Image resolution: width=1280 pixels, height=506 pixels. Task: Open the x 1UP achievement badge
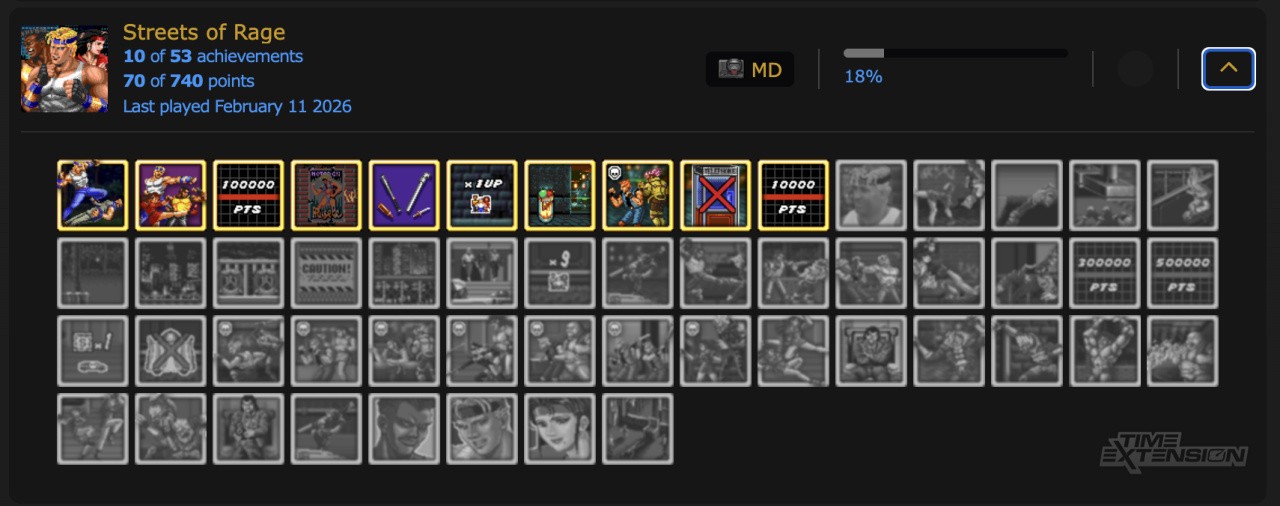pos(482,195)
